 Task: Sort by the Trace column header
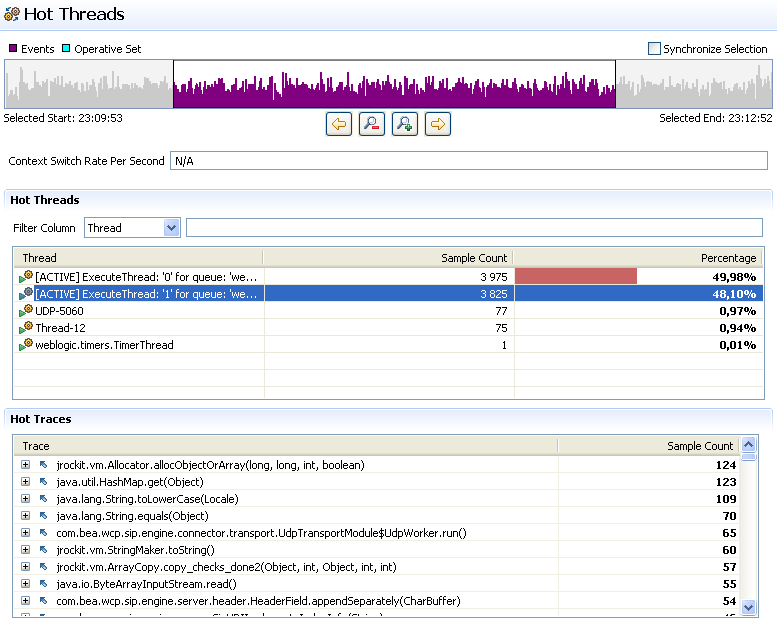(x=285, y=446)
